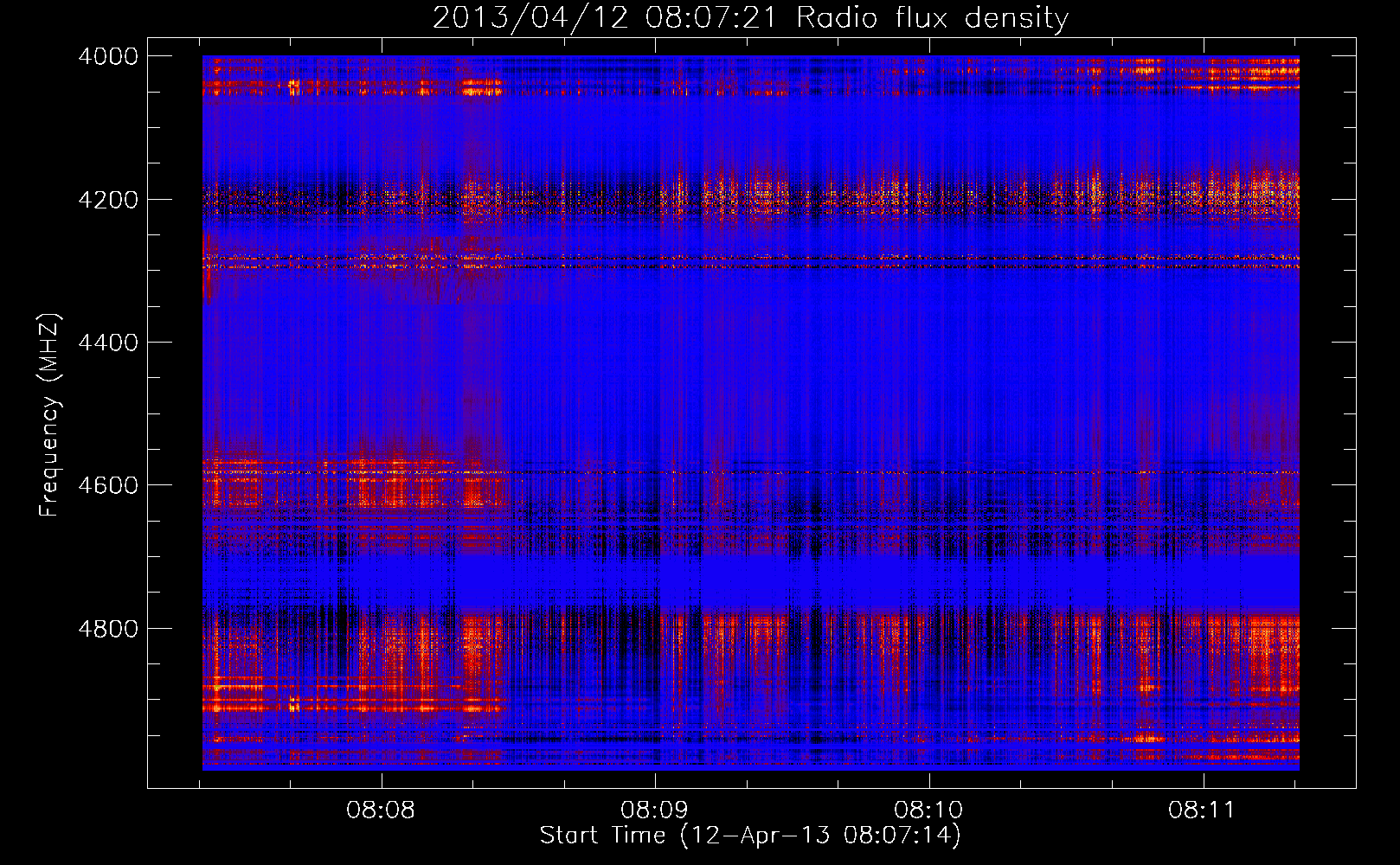Select the 4000 frequency axis label
This screenshot has width=1400, height=865.
pyautogui.click(x=108, y=56)
